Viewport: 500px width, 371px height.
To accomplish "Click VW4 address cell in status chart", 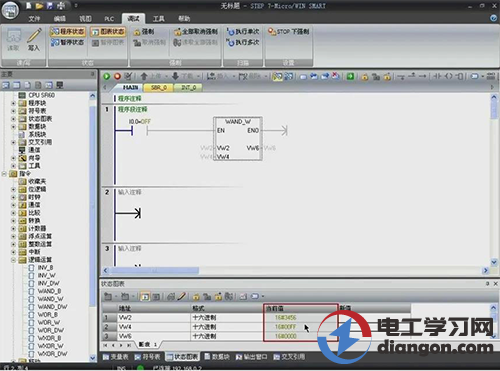I will click(154, 327).
